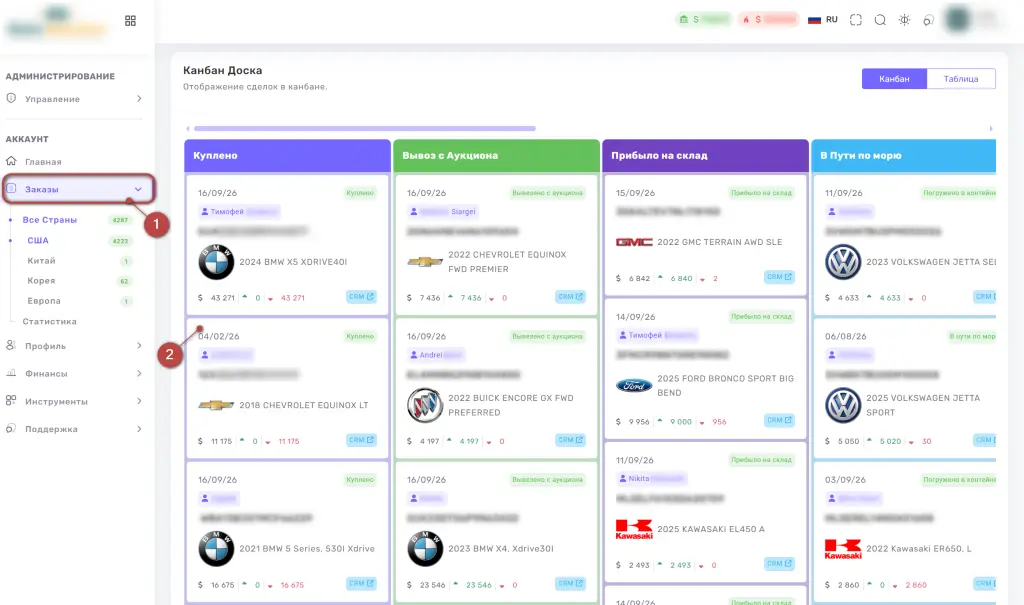This screenshot has height=605, width=1024.
Task: Click the left arrow of kanban scrollbar
Action: click(x=188, y=129)
